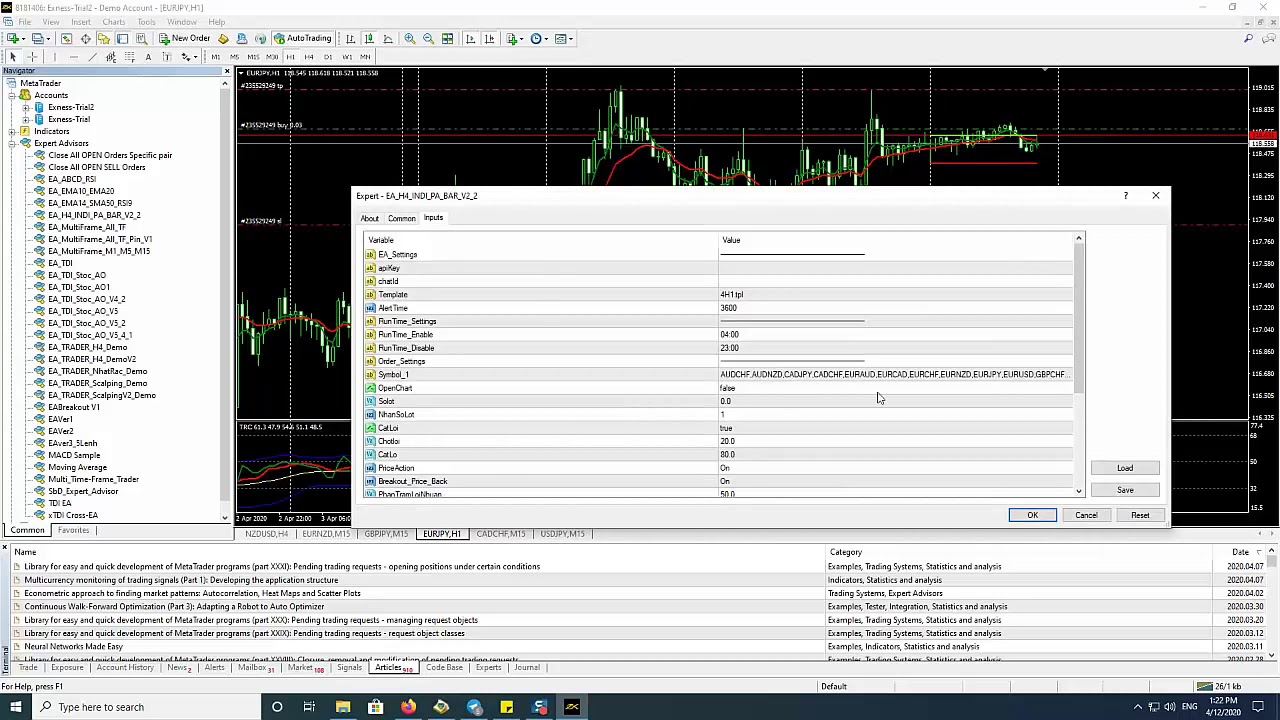
Task: Edit the Template value 4H1.tpl
Action: (895, 294)
